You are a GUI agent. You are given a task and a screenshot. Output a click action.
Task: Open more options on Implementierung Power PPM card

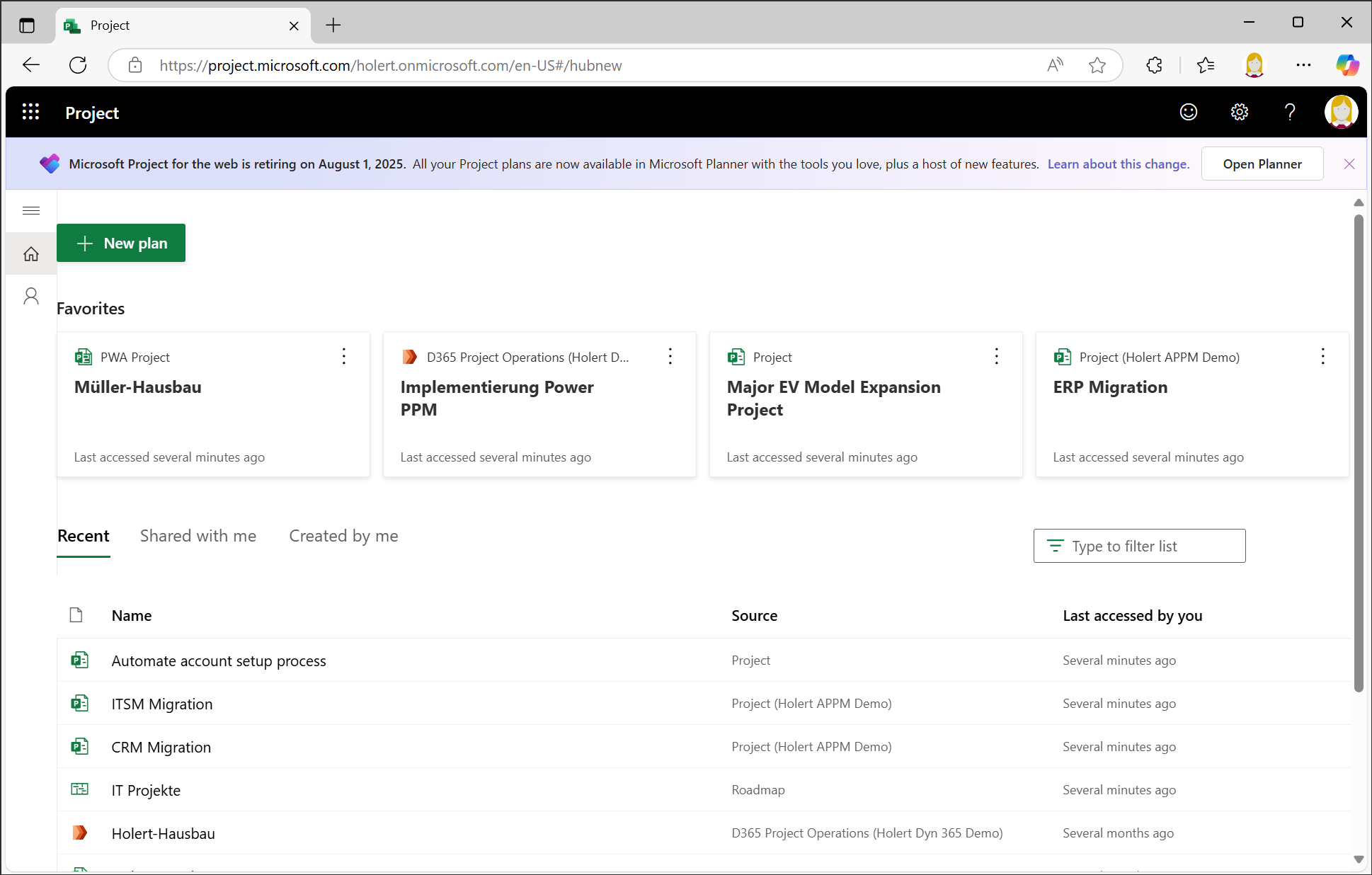click(670, 356)
